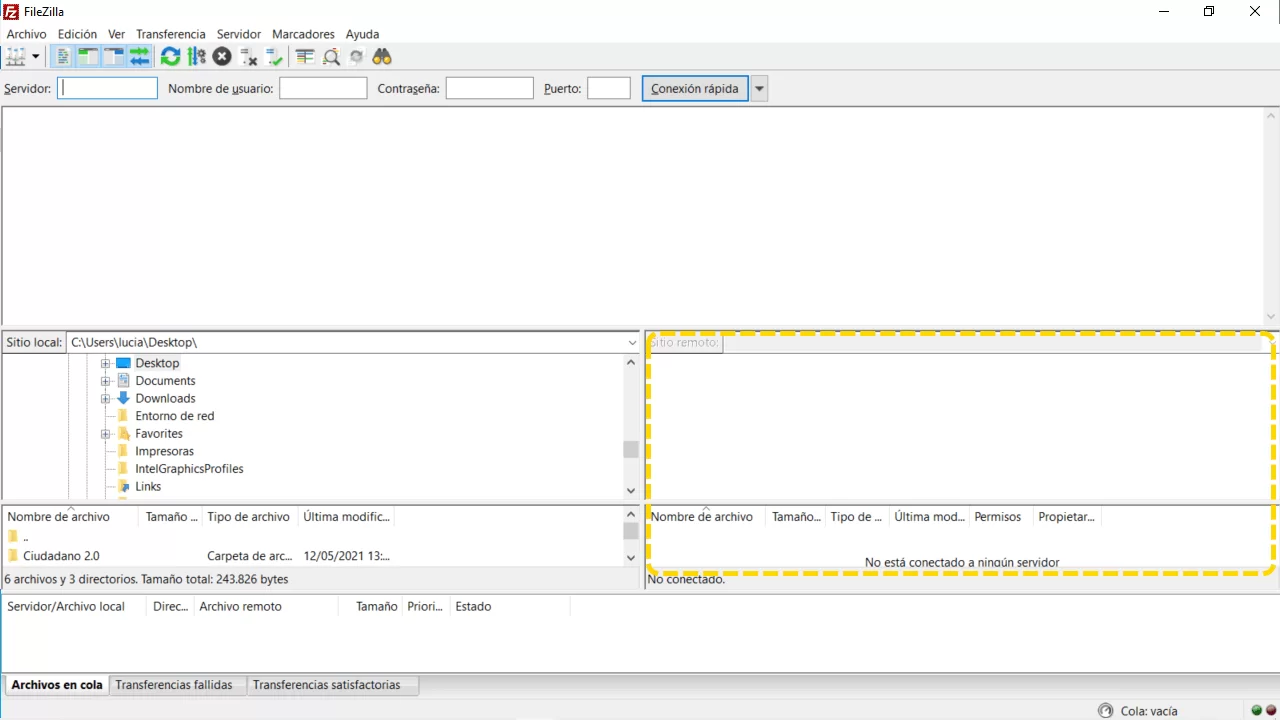Expand the Downloads tree node

tap(105, 398)
